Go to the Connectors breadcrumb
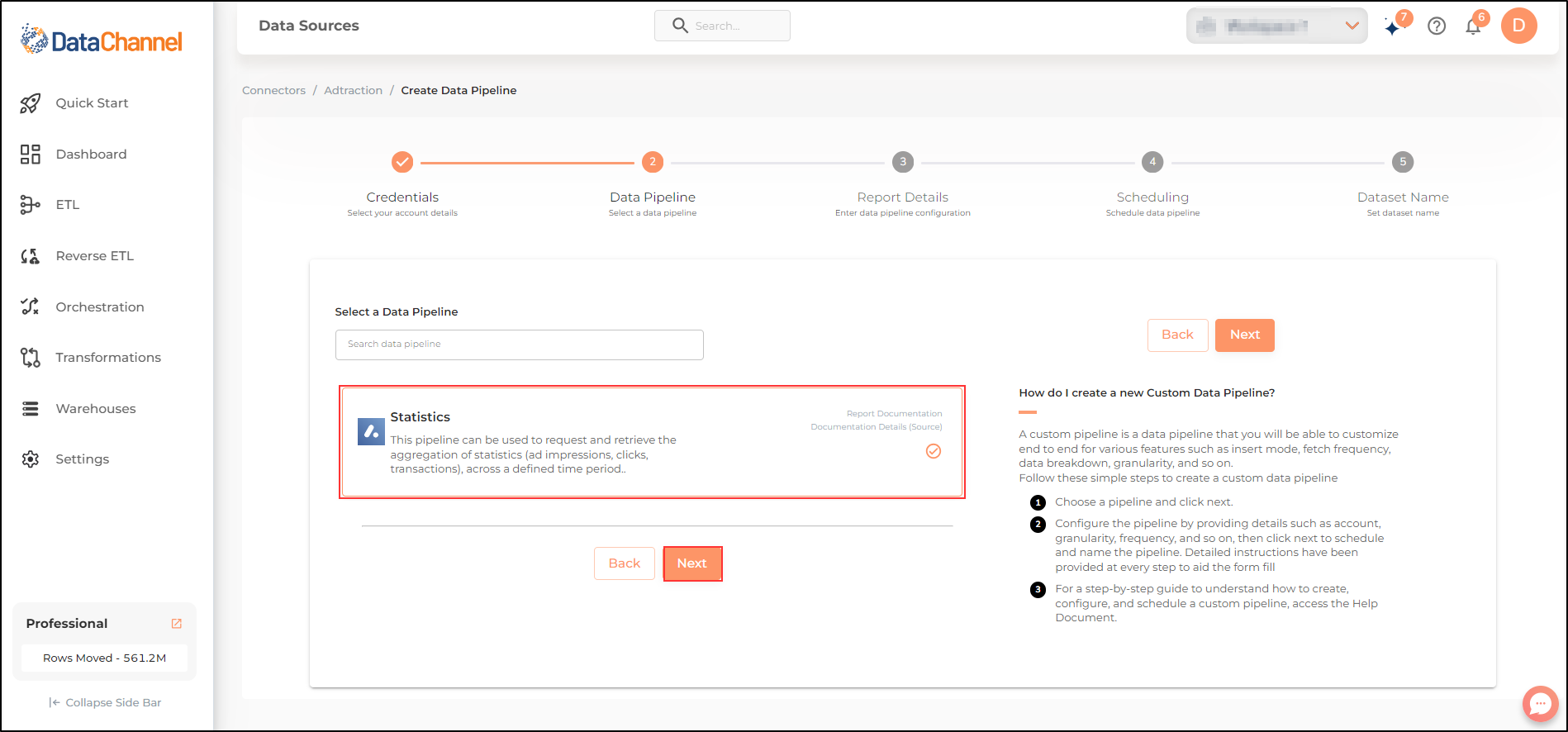 [273, 91]
